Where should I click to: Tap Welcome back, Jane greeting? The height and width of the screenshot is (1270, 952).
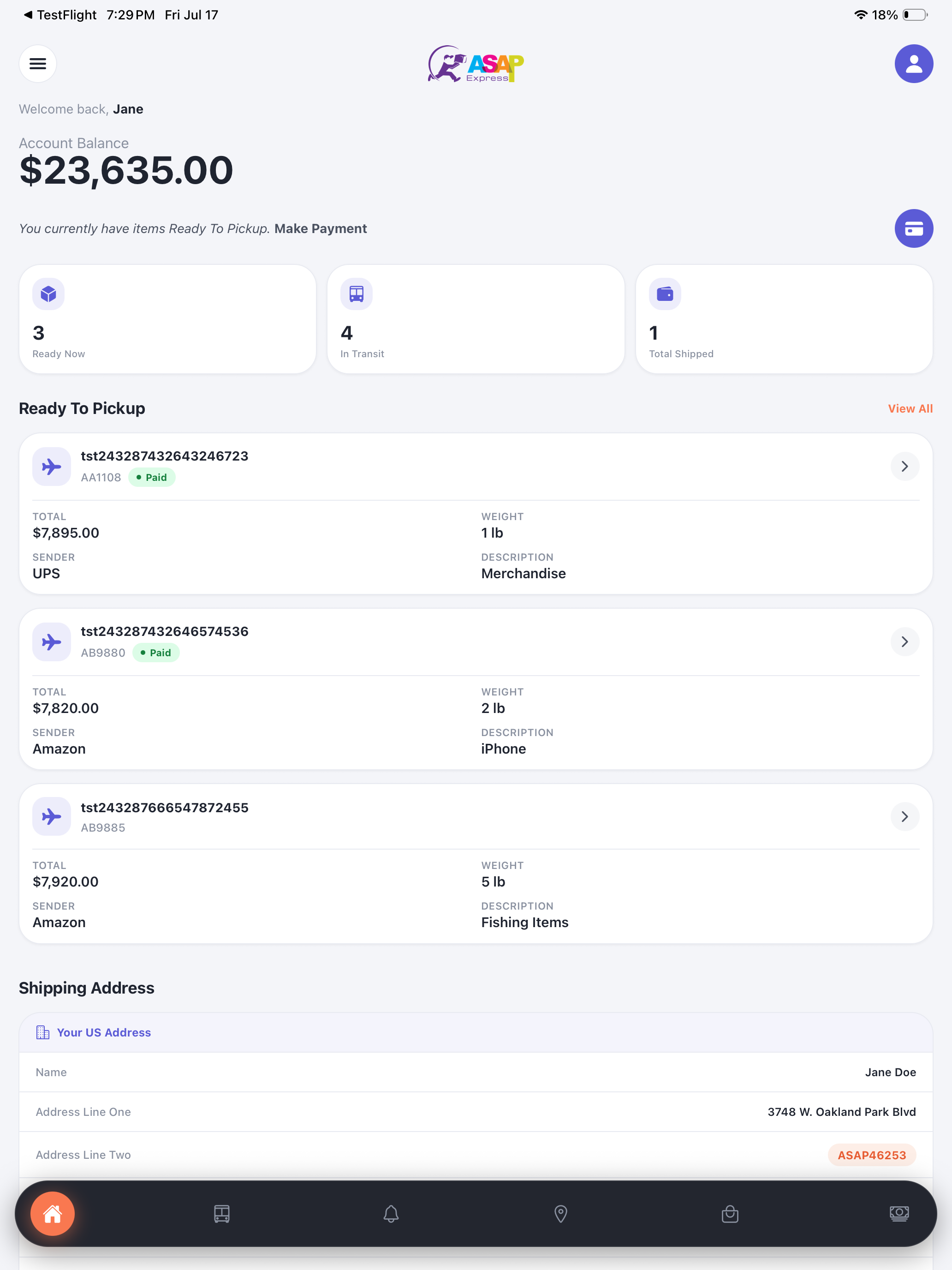[81, 109]
